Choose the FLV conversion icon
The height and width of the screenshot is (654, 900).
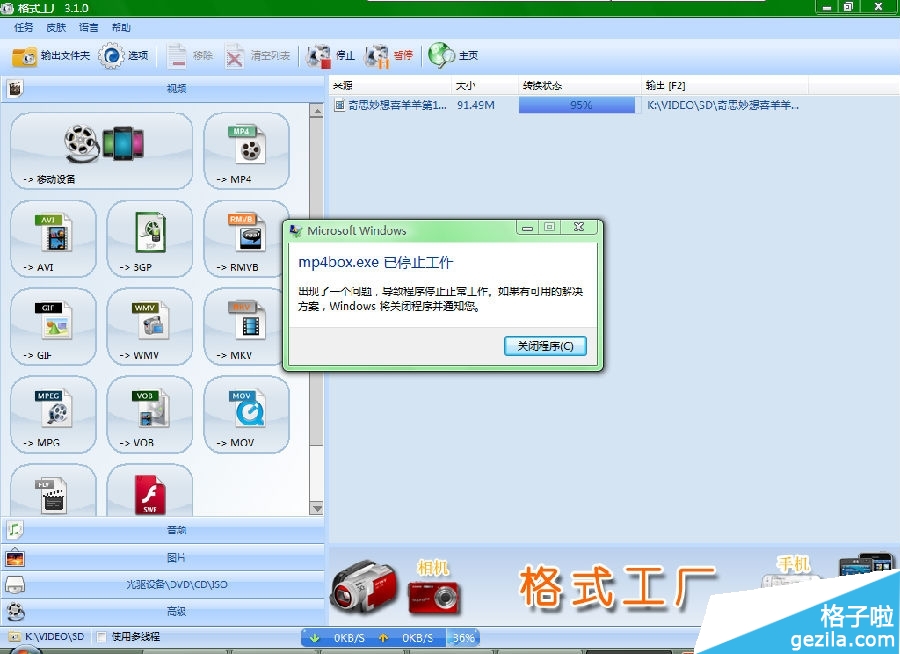point(53,490)
